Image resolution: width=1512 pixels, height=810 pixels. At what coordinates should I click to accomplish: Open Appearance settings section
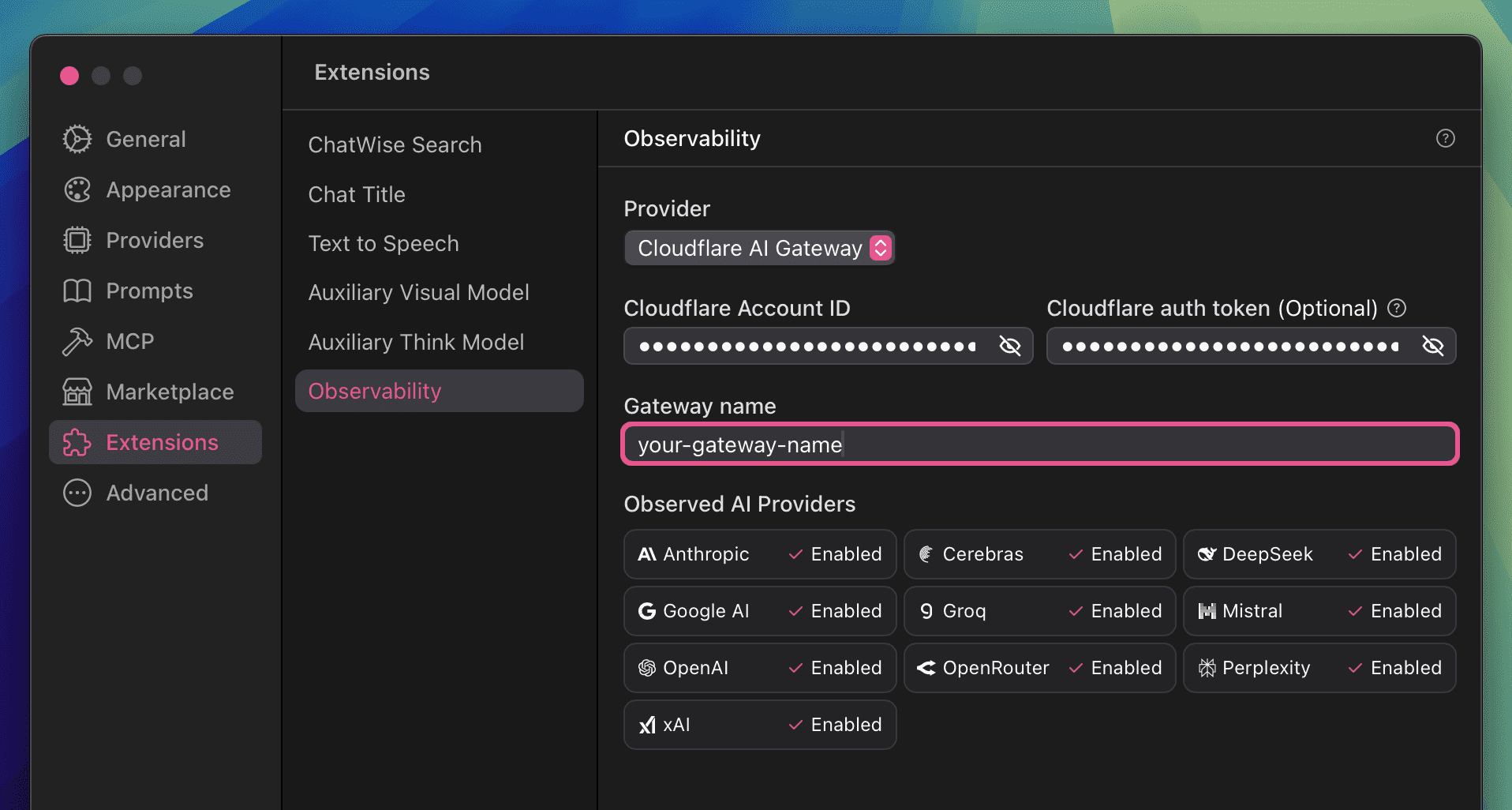point(155,189)
